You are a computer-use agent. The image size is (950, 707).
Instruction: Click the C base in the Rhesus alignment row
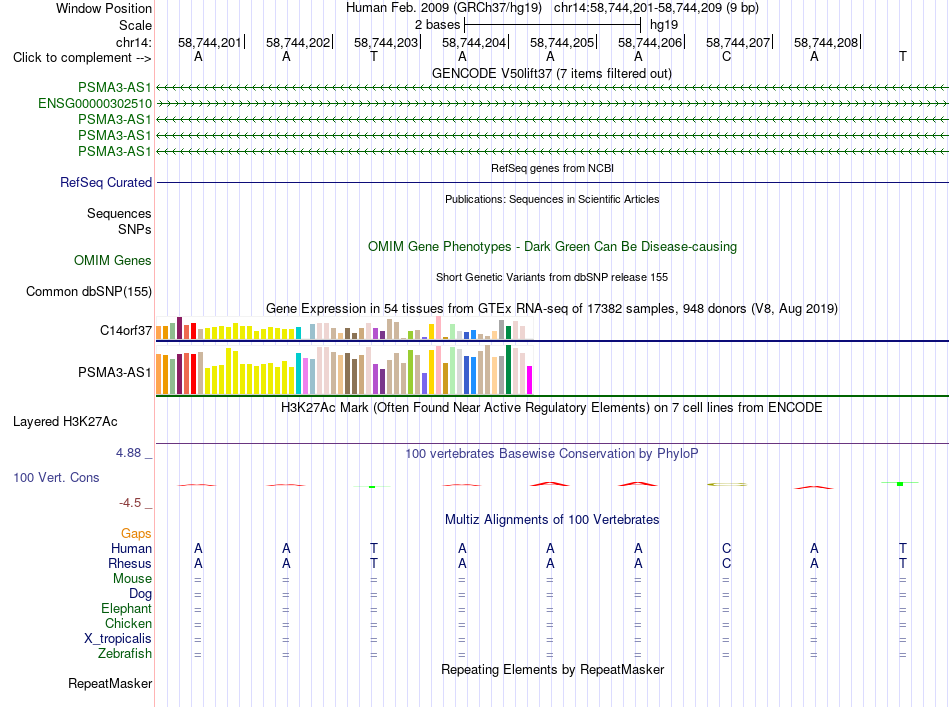pyautogui.click(x=726, y=563)
